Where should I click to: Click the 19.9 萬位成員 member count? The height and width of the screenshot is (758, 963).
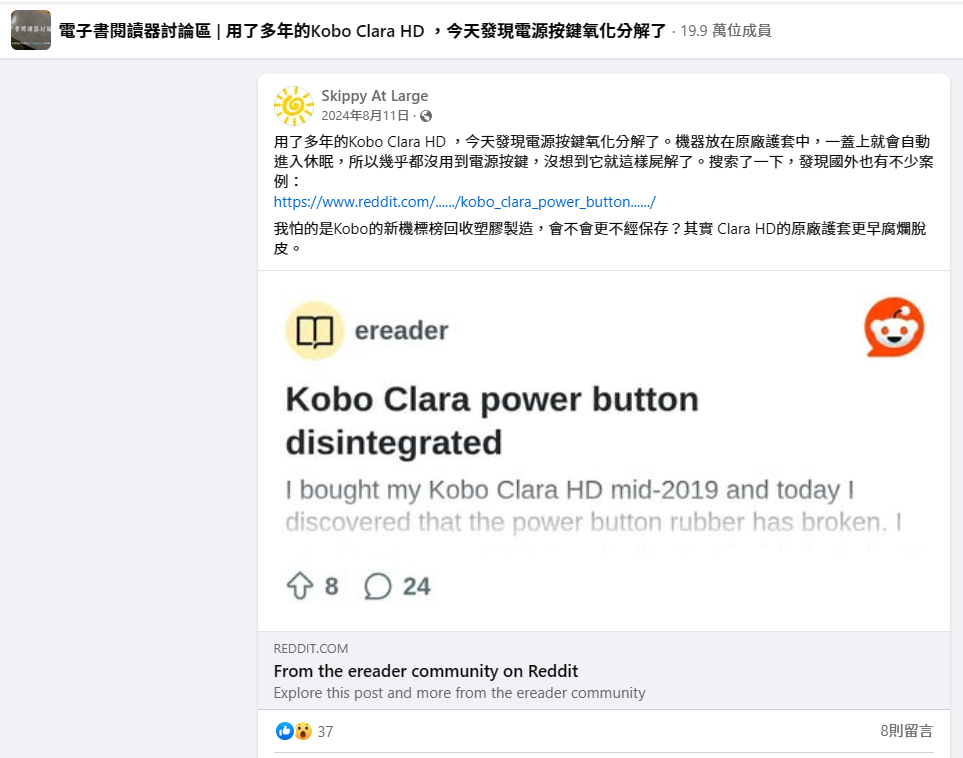click(725, 31)
